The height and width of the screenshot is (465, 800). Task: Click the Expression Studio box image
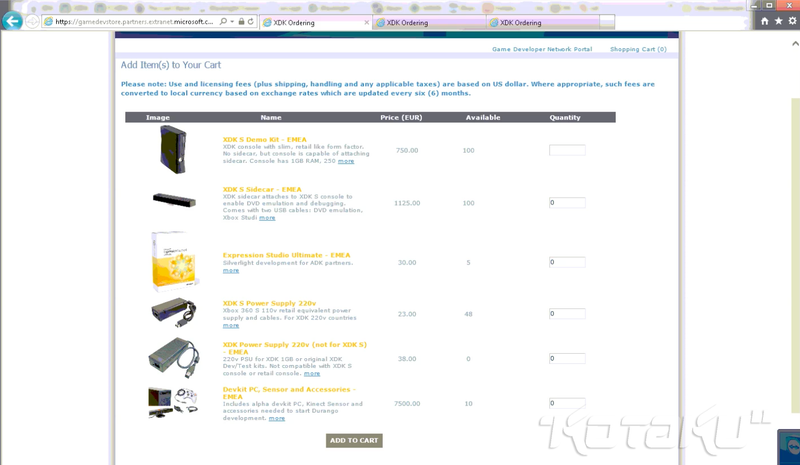[x=175, y=261]
